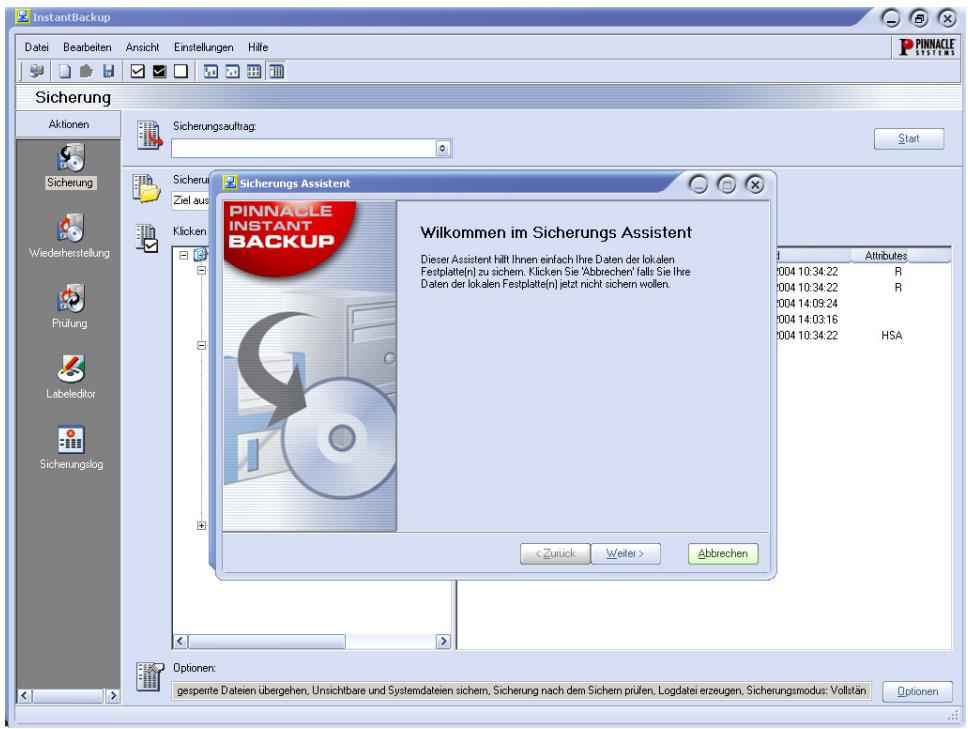Save the job using the floppy disk icon

point(109,71)
